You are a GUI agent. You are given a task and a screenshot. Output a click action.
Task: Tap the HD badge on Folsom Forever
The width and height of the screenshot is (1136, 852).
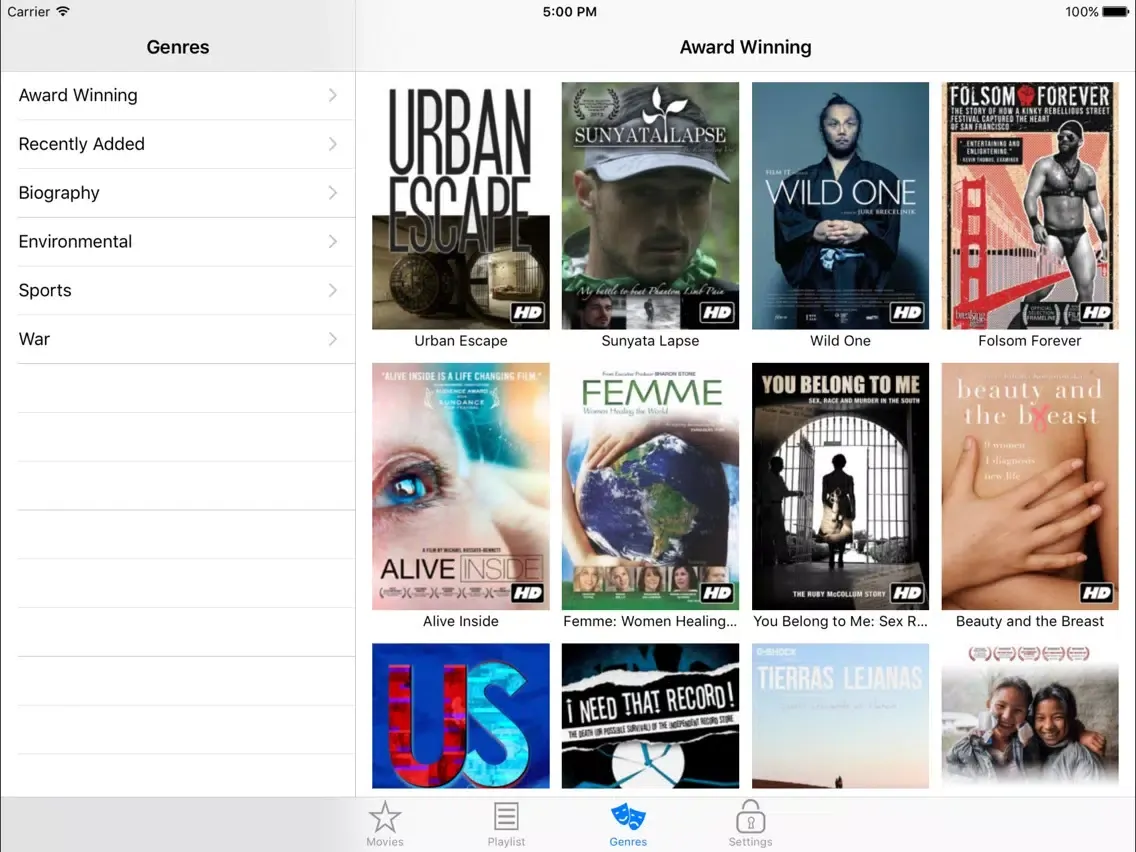click(x=1096, y=312)
